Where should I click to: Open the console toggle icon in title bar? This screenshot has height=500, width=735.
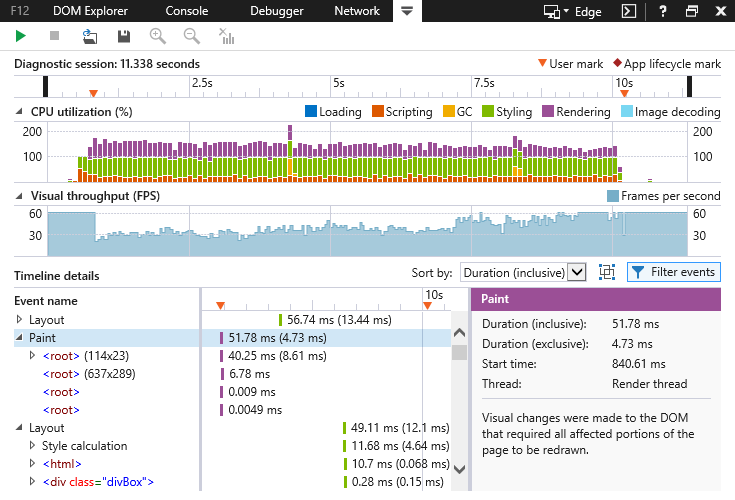(627, 11)
